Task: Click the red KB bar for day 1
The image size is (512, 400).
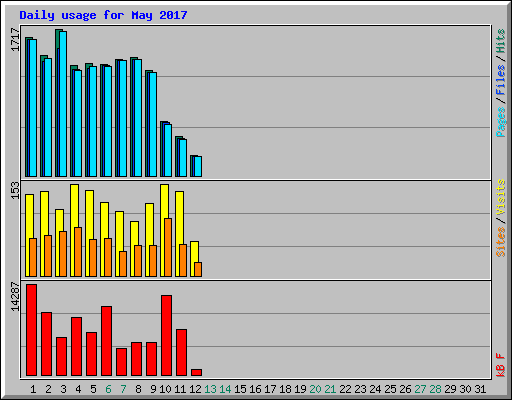Action: pos(31,330)
